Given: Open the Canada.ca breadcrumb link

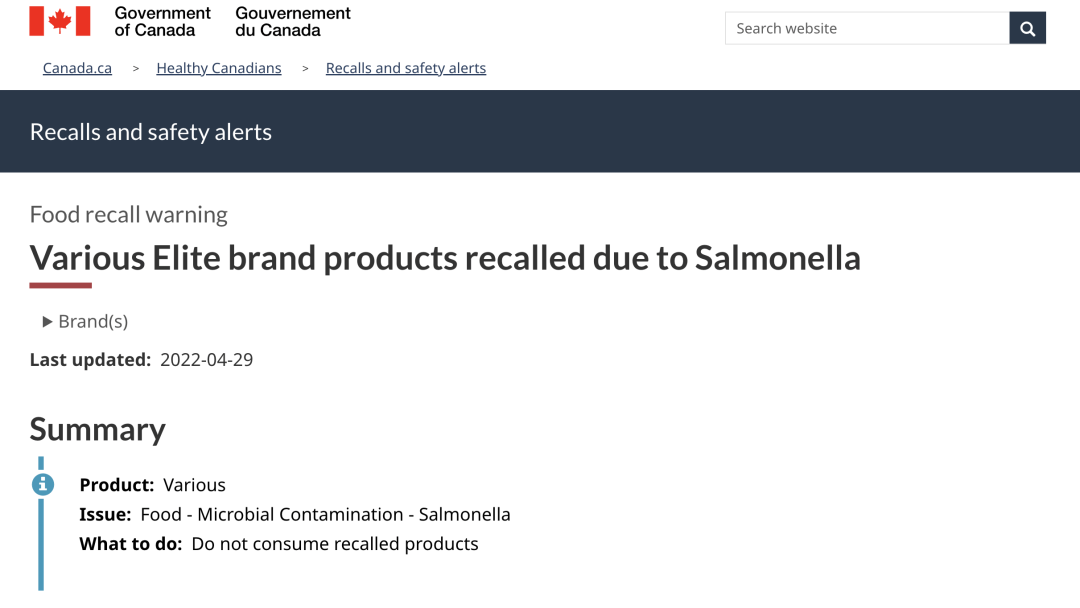Looking at the screenshot, I should point(77,68).
